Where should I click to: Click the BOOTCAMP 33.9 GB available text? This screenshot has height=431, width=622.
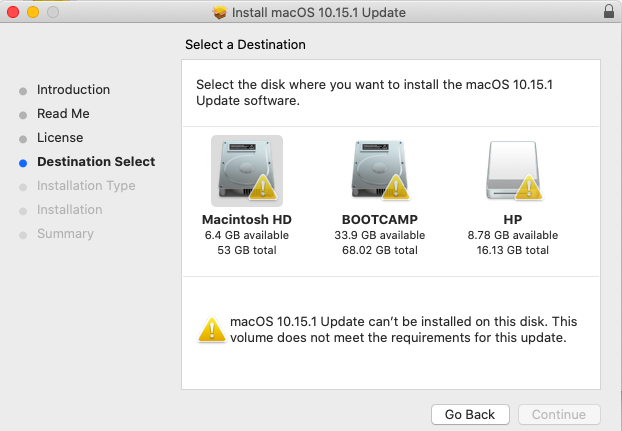(379, 235)
